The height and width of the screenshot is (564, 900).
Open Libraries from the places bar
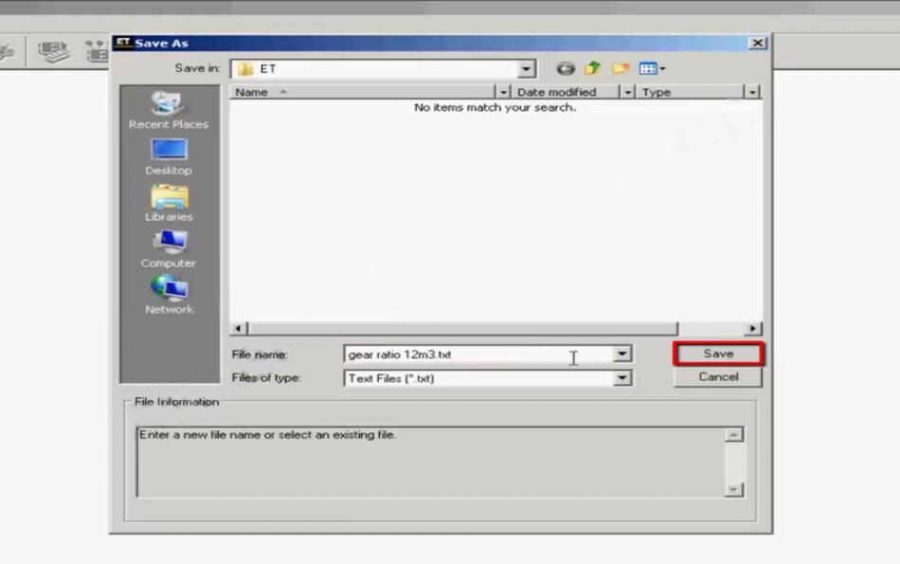pos(168,203)
